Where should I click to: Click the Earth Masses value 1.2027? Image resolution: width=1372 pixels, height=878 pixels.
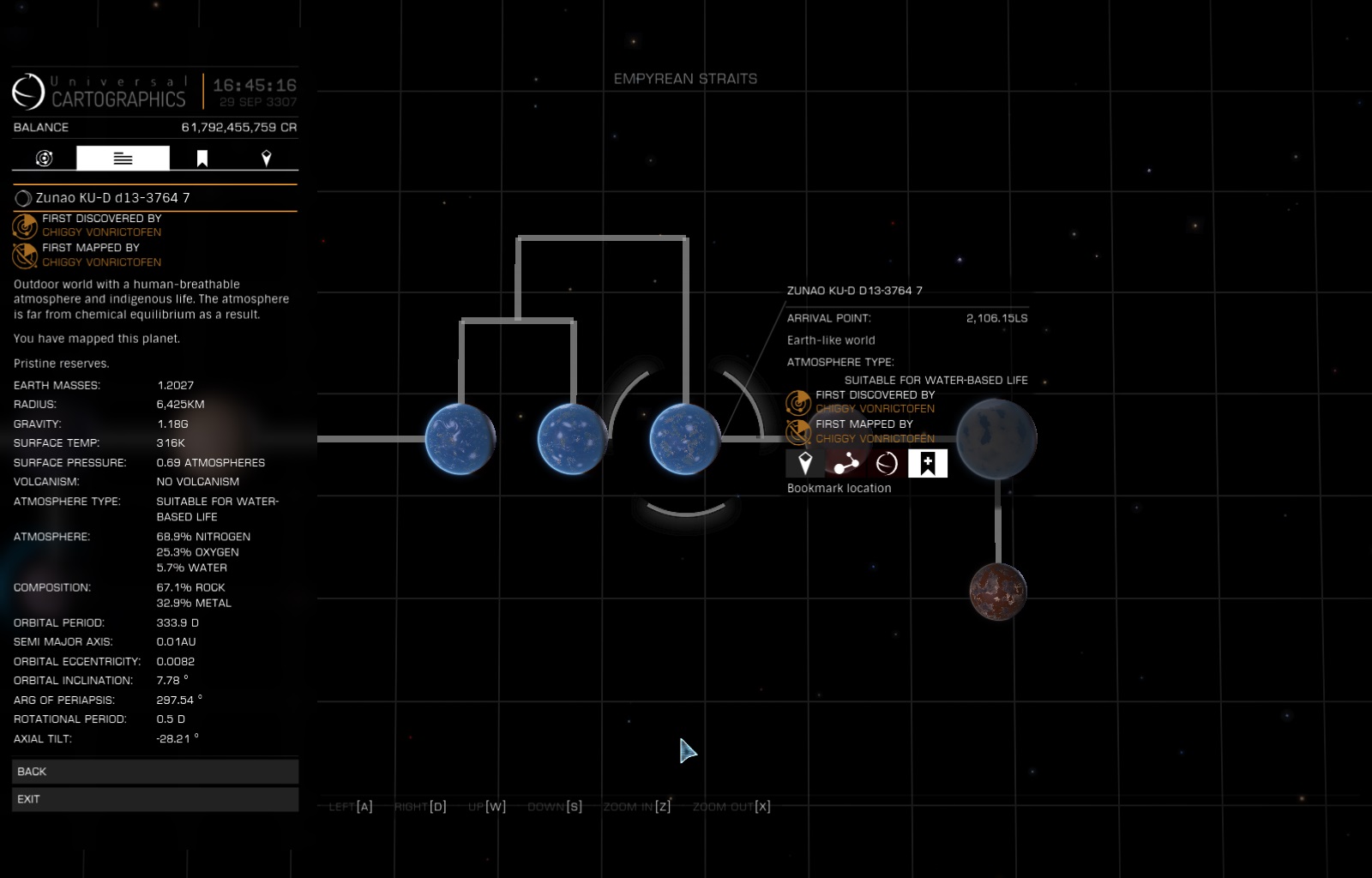tap(175, 386)
